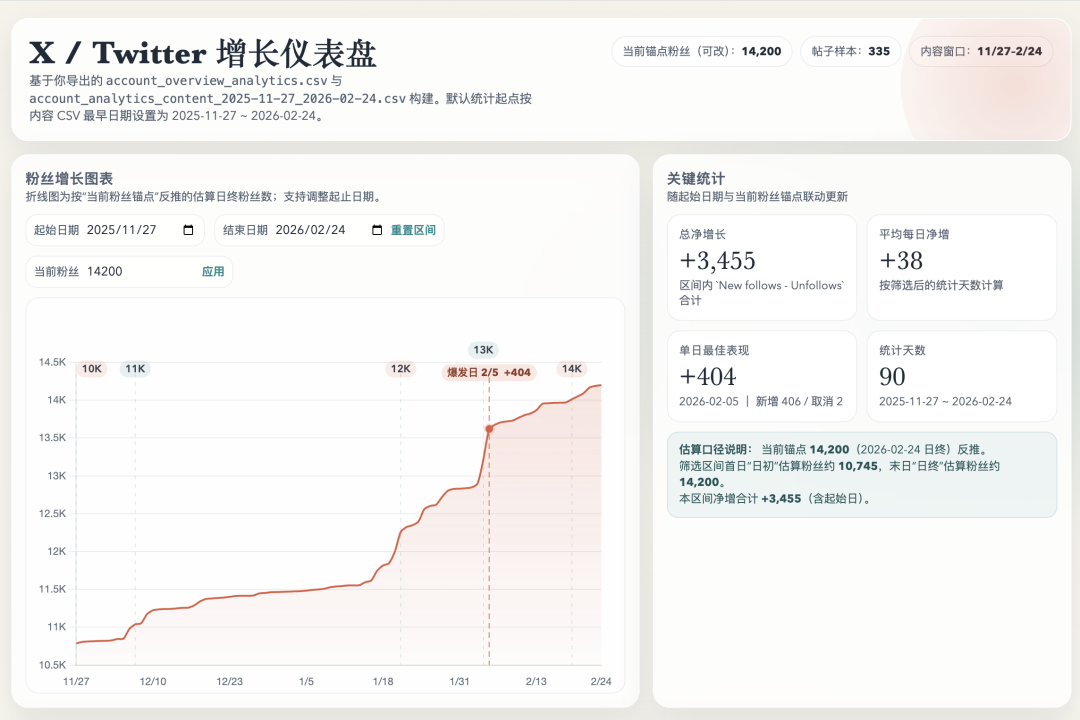Click the 单日最佳表现 +404 card

coord(762,376)
